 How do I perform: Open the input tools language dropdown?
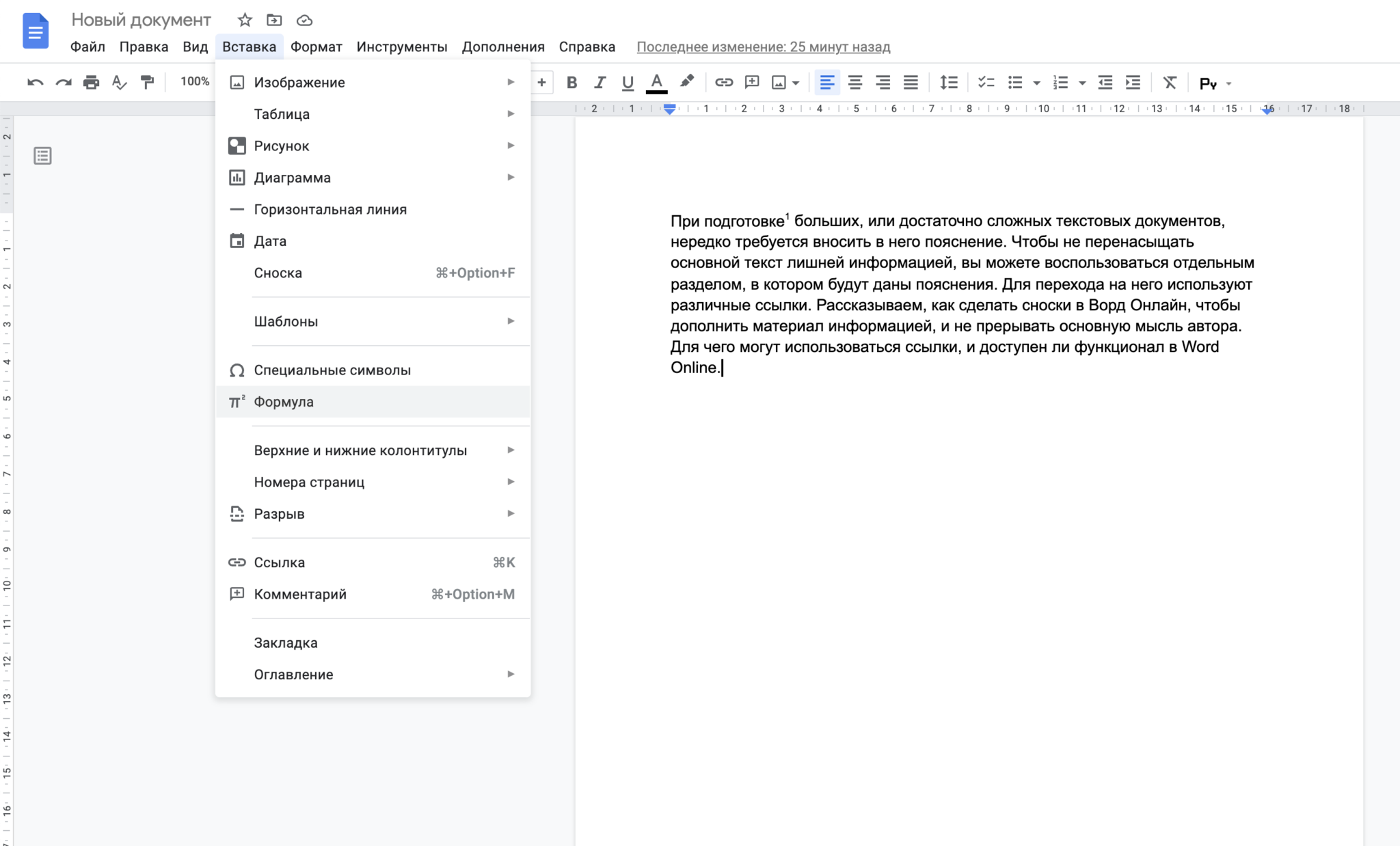pyautogui.click(x=1215, y=83)
